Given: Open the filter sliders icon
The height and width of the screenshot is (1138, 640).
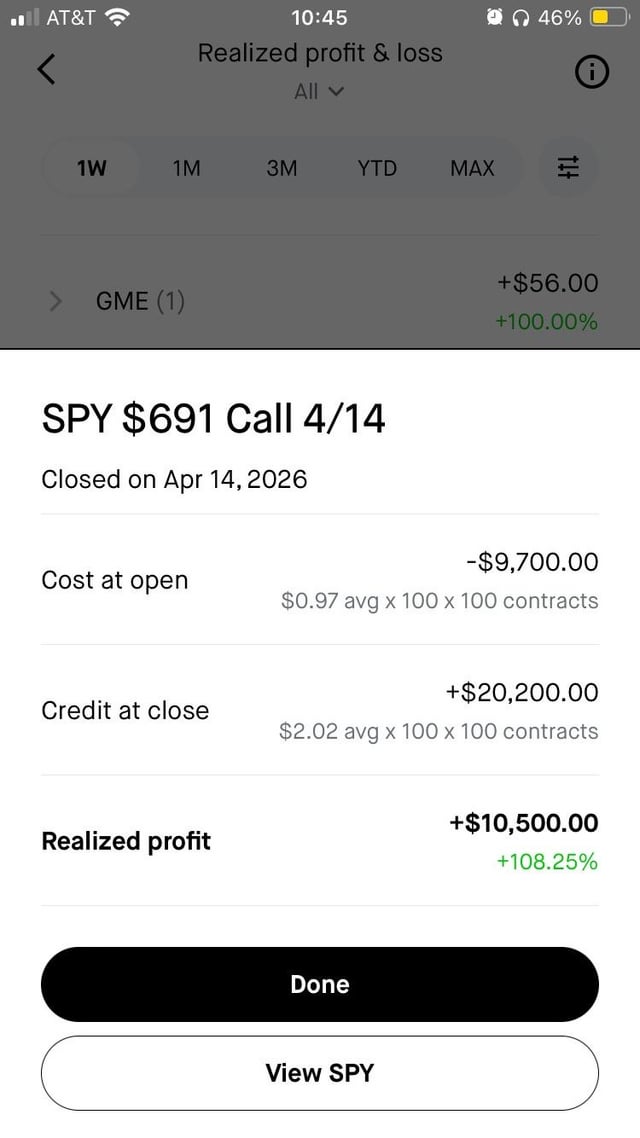Looking at the screenshot, I should click(x=568, y=168).
